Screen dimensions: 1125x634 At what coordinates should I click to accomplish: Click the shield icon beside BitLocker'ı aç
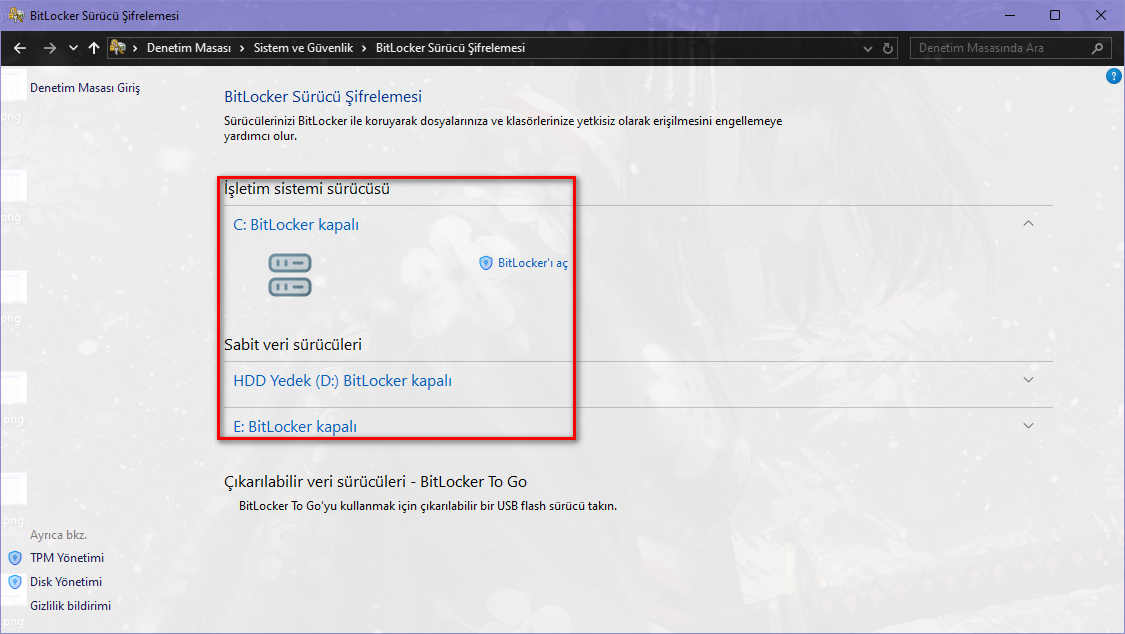486,263
